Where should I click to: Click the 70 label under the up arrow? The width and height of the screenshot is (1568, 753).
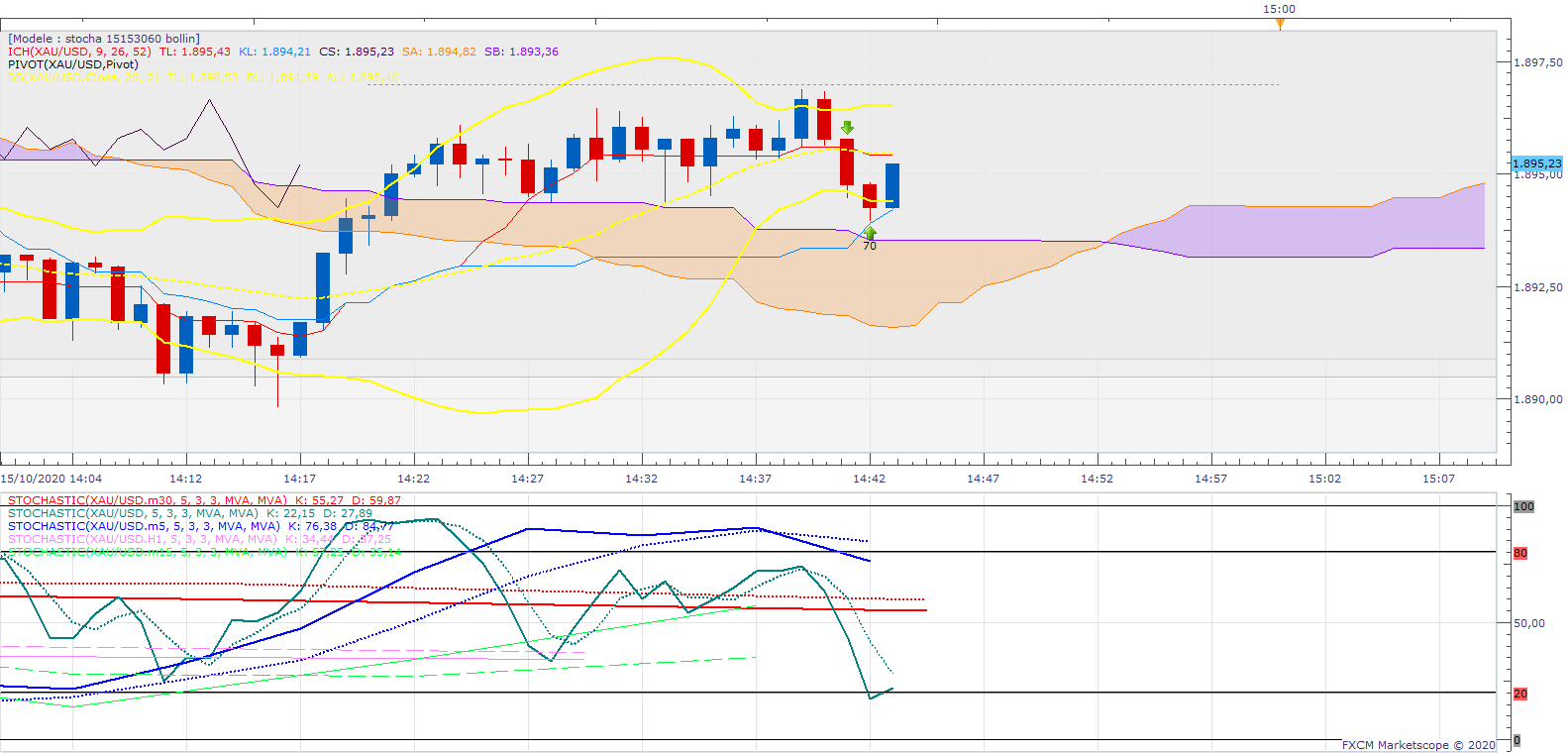870,246
